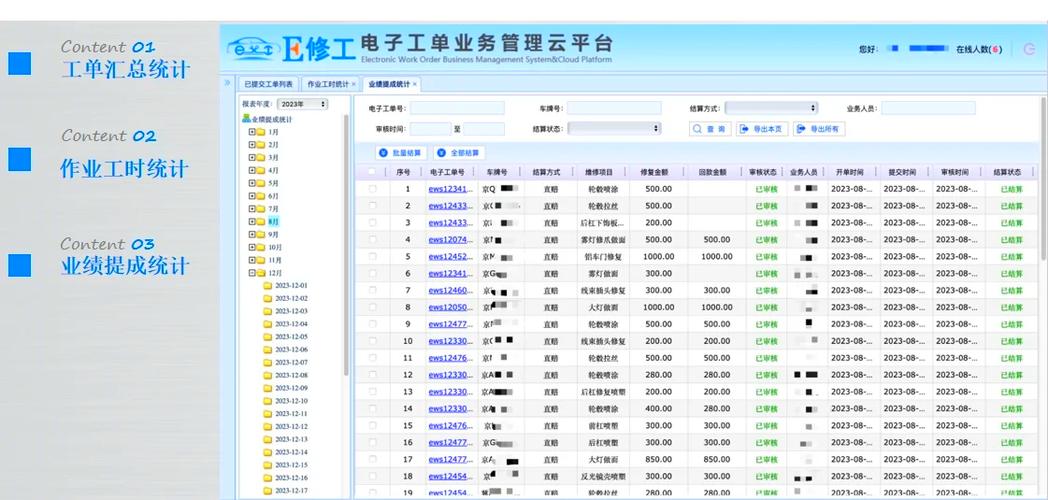The height and width of the screenshot is (500, 1048).
Task: Focus the 电子工单号 input field
Action: tap(457, 108)
